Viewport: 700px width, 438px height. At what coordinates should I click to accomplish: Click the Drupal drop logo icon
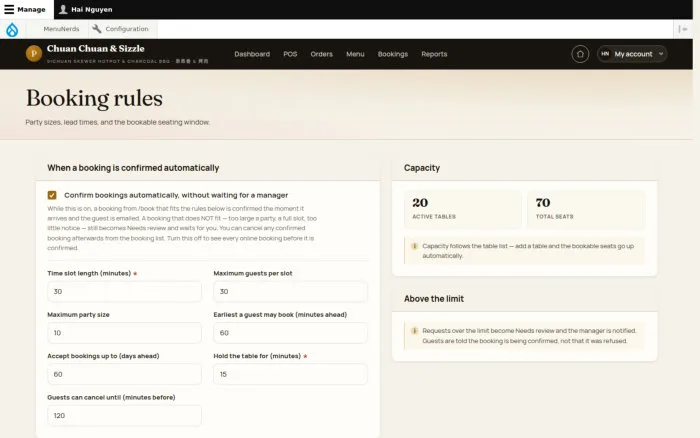pyautogui.click(x=12, y=29)
